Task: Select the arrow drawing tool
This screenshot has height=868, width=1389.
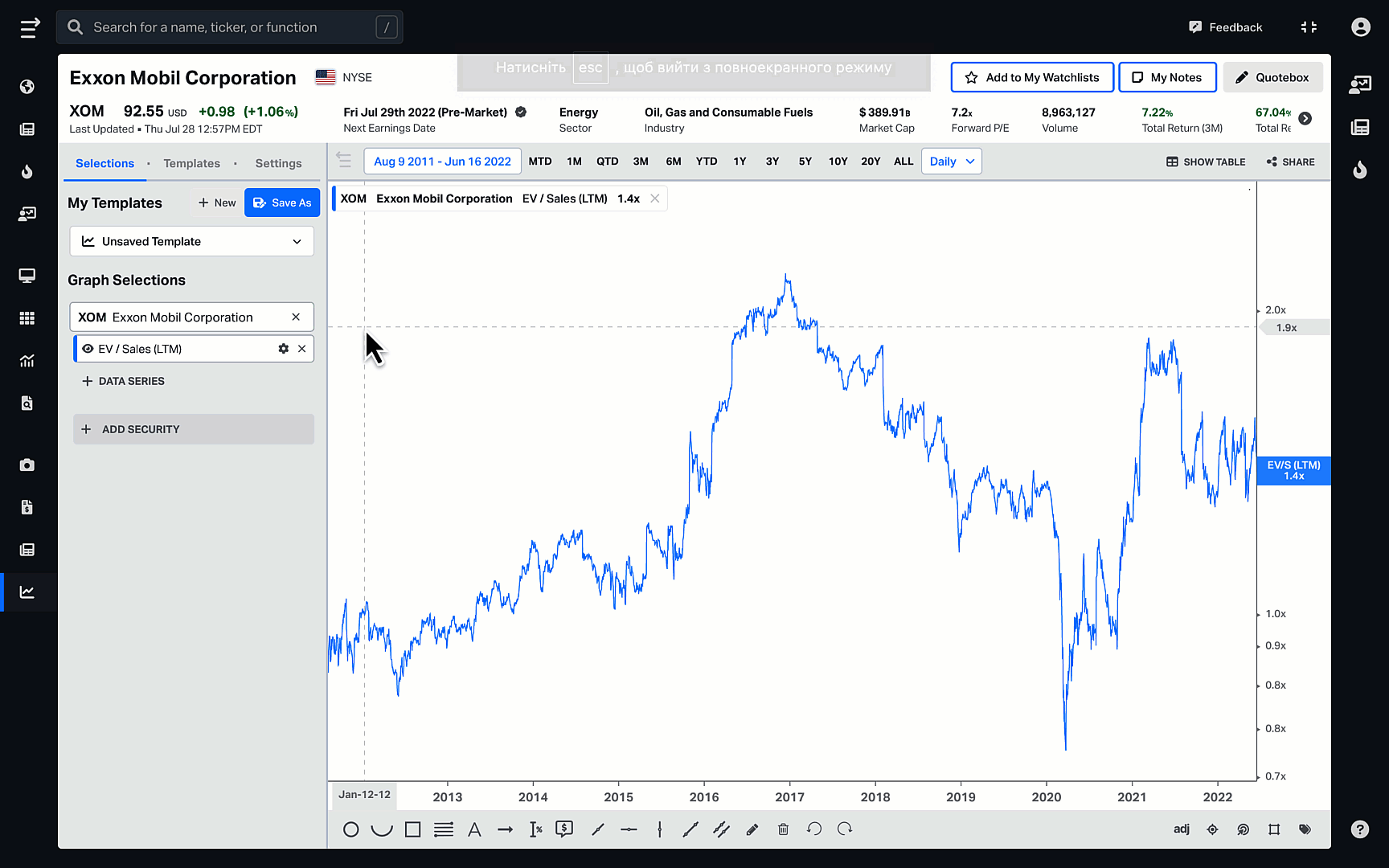Action: (505, 829)
